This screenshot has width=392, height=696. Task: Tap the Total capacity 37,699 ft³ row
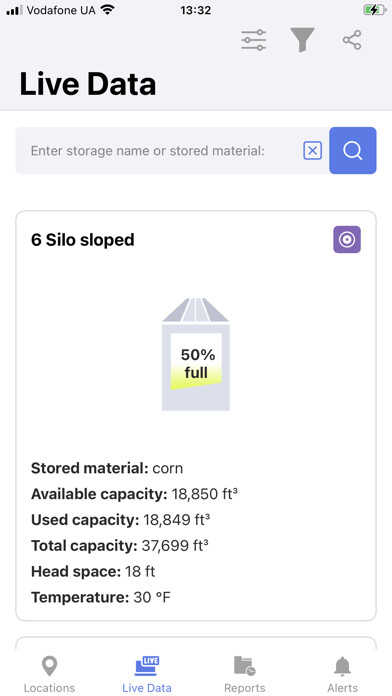(120, 546)
